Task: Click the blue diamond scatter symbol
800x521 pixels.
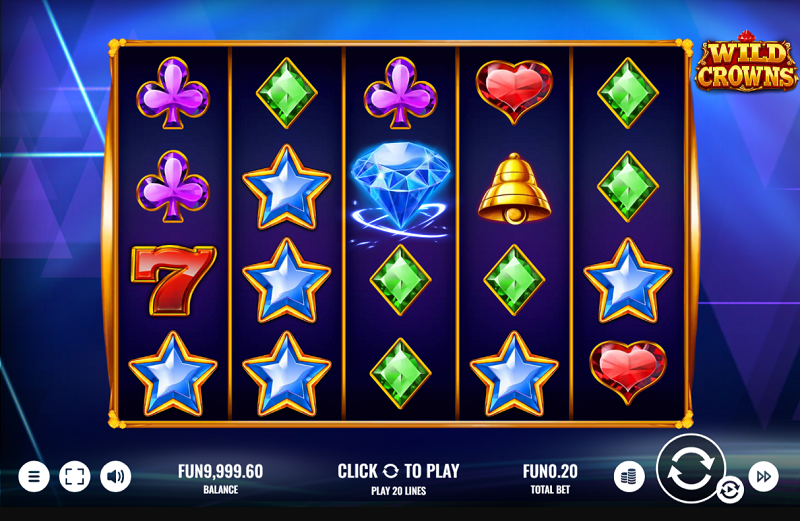Action: [401, 189]
